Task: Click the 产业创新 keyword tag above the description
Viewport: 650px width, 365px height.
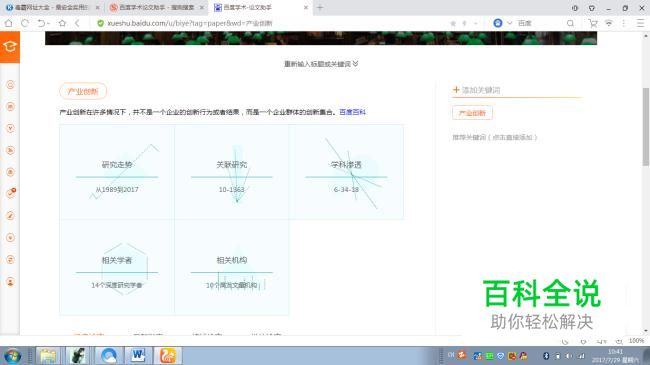Action: (83, 91)
